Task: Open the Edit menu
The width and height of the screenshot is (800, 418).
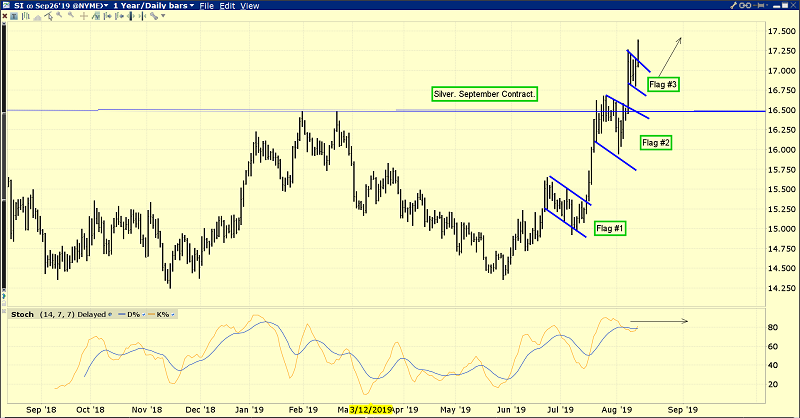Action: tap(227, 6)
